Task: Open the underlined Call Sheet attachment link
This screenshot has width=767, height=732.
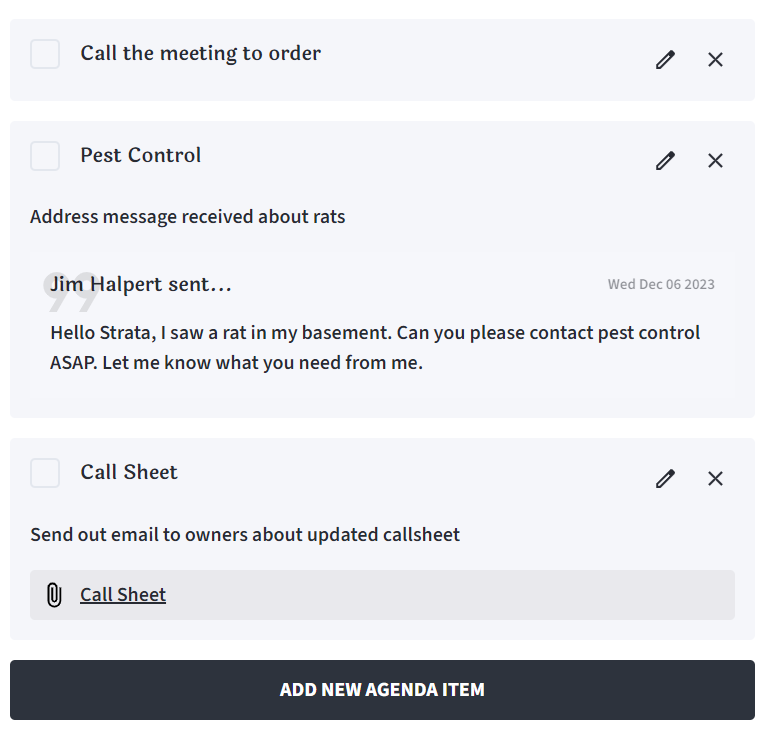Action: [123, 595]
